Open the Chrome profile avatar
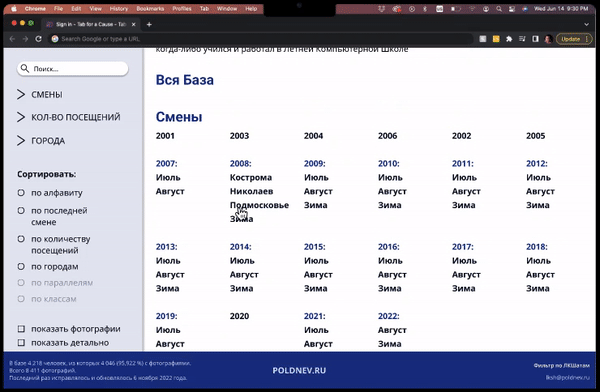The width and height of the screenshot is (600, 392). (x=548, y=39)
